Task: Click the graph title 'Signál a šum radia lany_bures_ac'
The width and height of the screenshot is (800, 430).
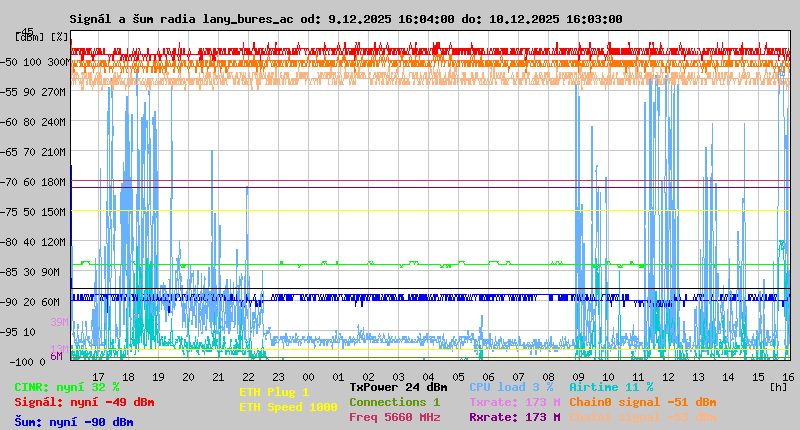Action: 182,19
